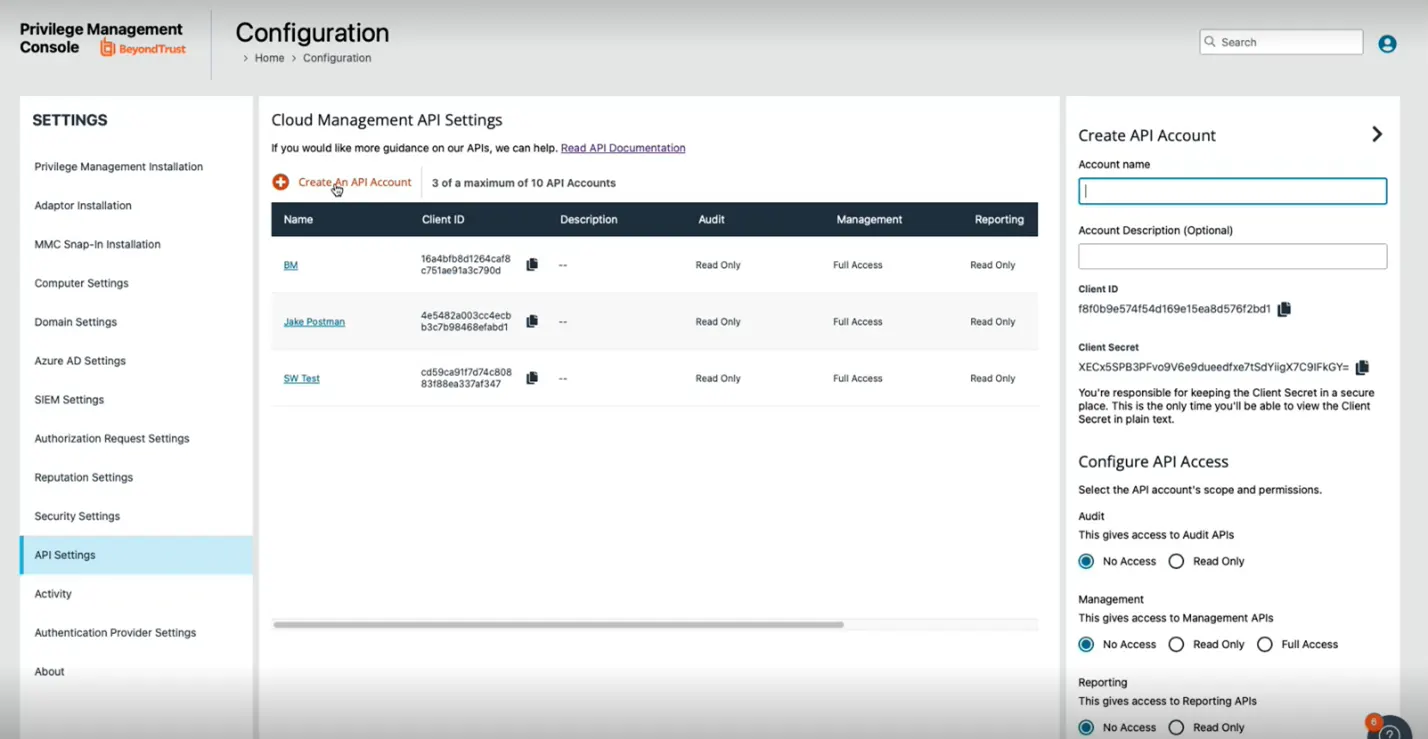Click the plus icon for Create An API Account

[281, 182]
